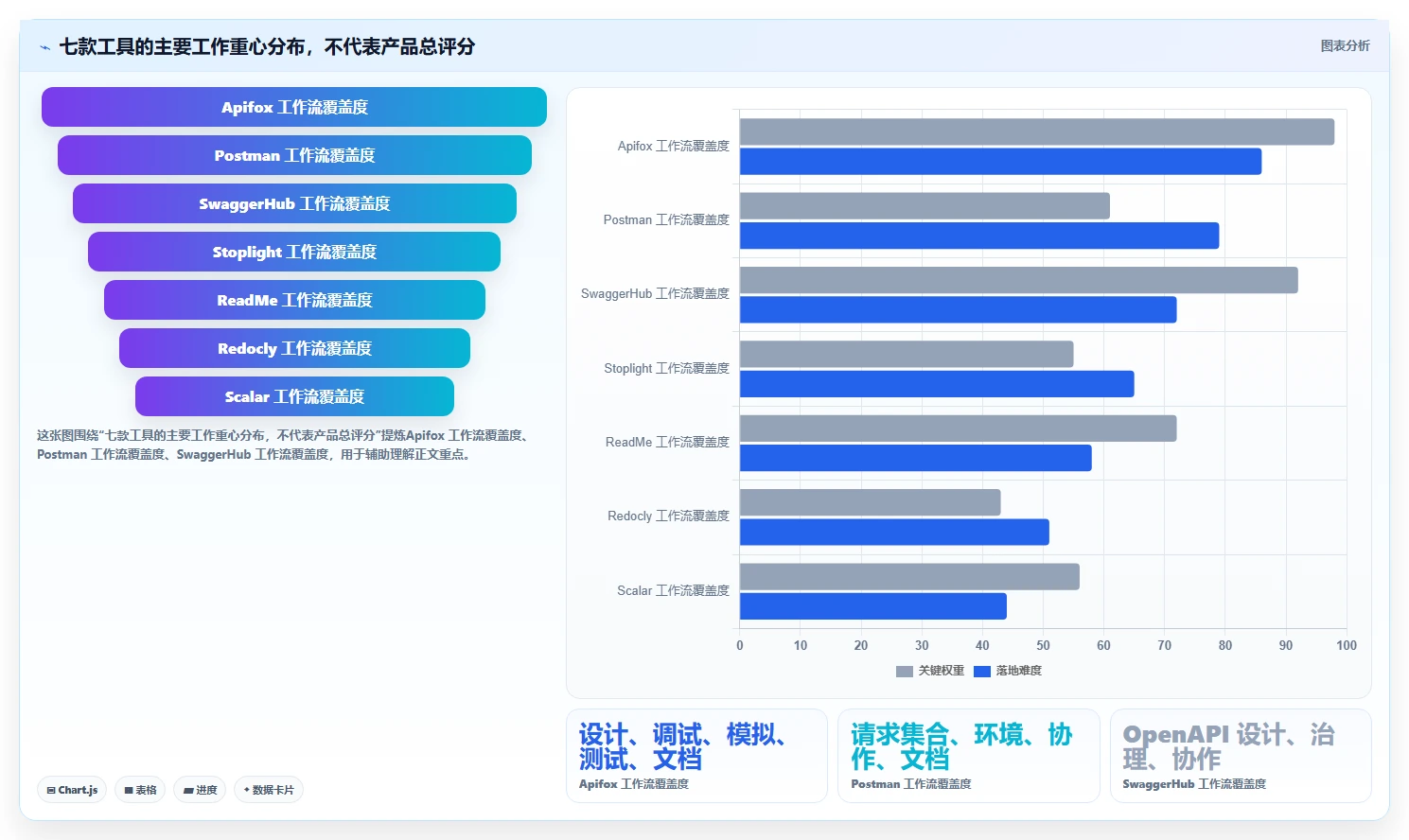Click the Chart.js tag chip
1409x840 pixels.
click(72, 790)
